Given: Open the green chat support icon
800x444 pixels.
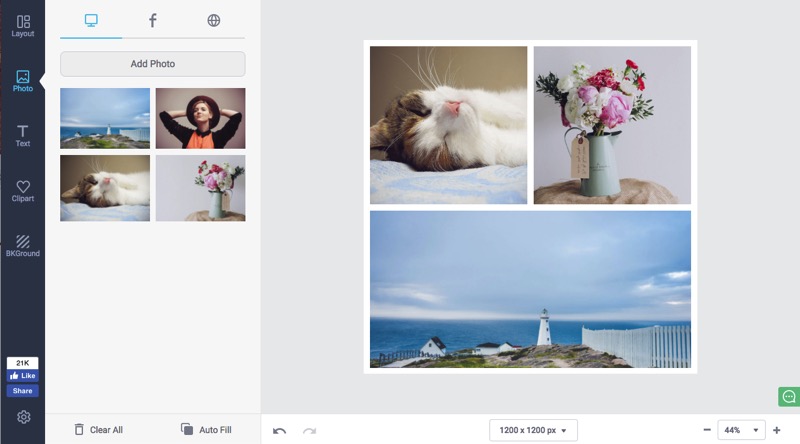Looking at the screenshot, I should click(x=789, y=397).
